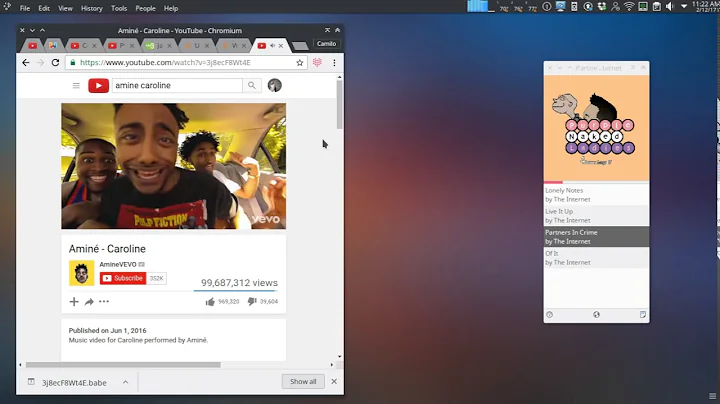
Task: Open the volume tray icon
Action: point(670,6)
